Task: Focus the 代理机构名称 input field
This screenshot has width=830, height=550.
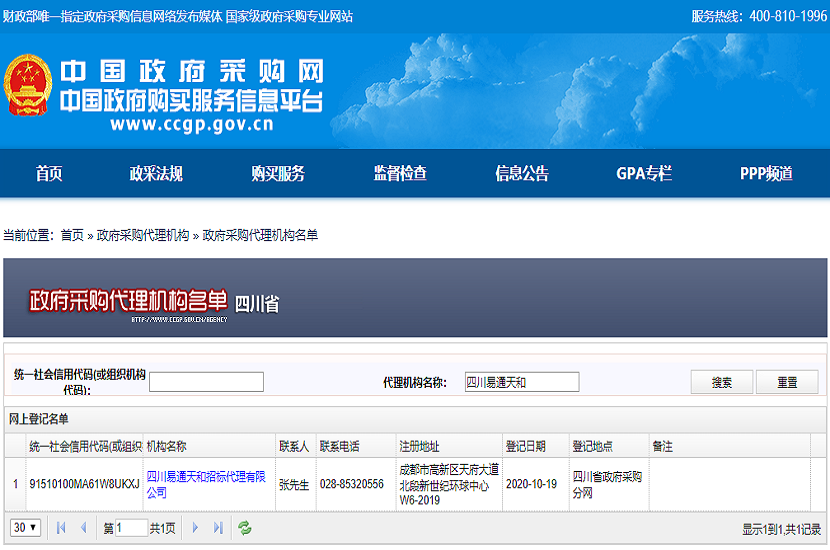Action: coord(522,382)
